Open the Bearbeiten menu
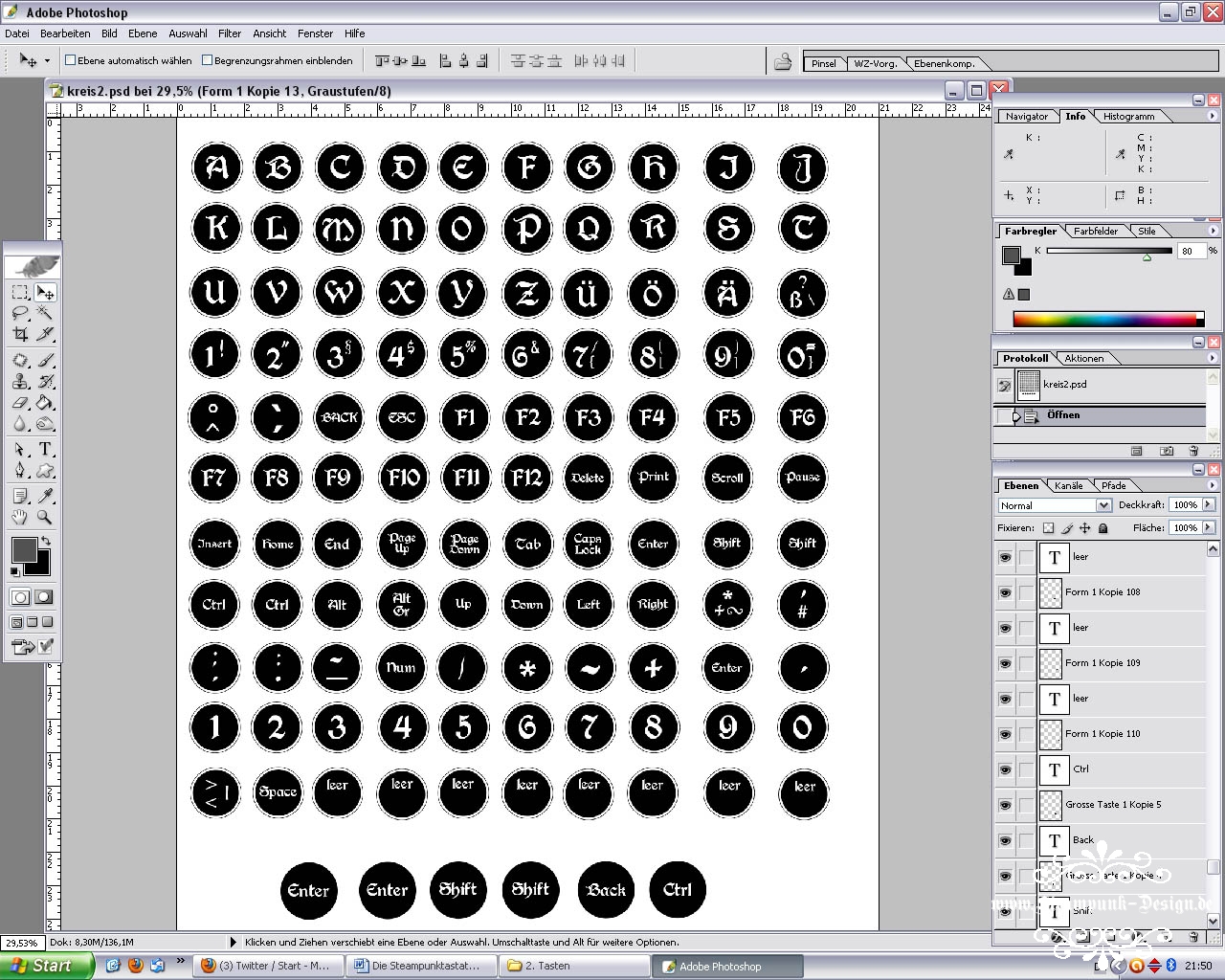This screenshot has height=980, width=1225. coord(65,33)
